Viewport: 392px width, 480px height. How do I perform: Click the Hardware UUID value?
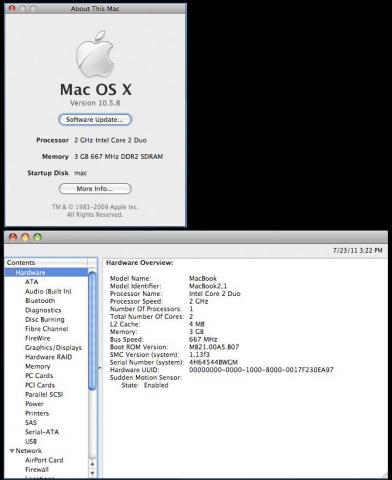click(x=261, y=370)
